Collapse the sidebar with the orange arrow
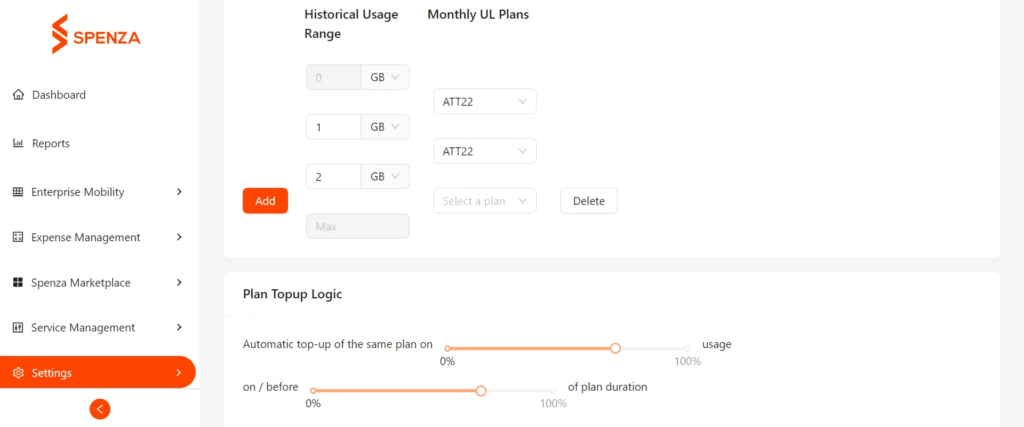This screenshot has height=427, width=1024. [x=100, y=409]
